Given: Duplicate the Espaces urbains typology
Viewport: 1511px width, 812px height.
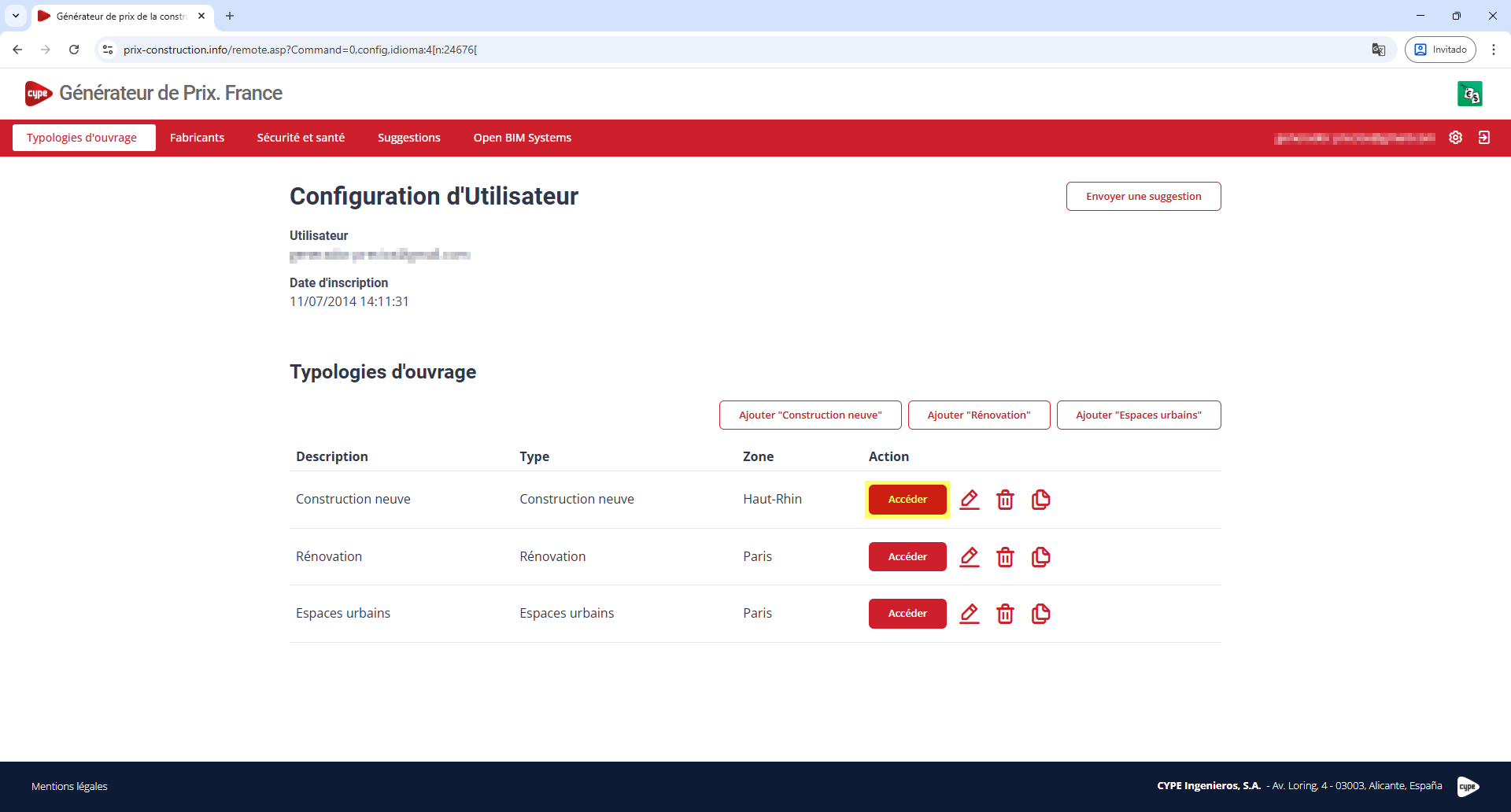Looking at the screenshot, I should pyautogui.click(x=1040, y=614).
